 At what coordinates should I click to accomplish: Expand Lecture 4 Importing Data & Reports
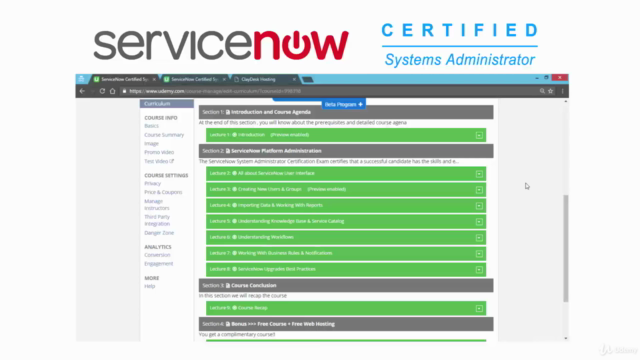[479, 206]
